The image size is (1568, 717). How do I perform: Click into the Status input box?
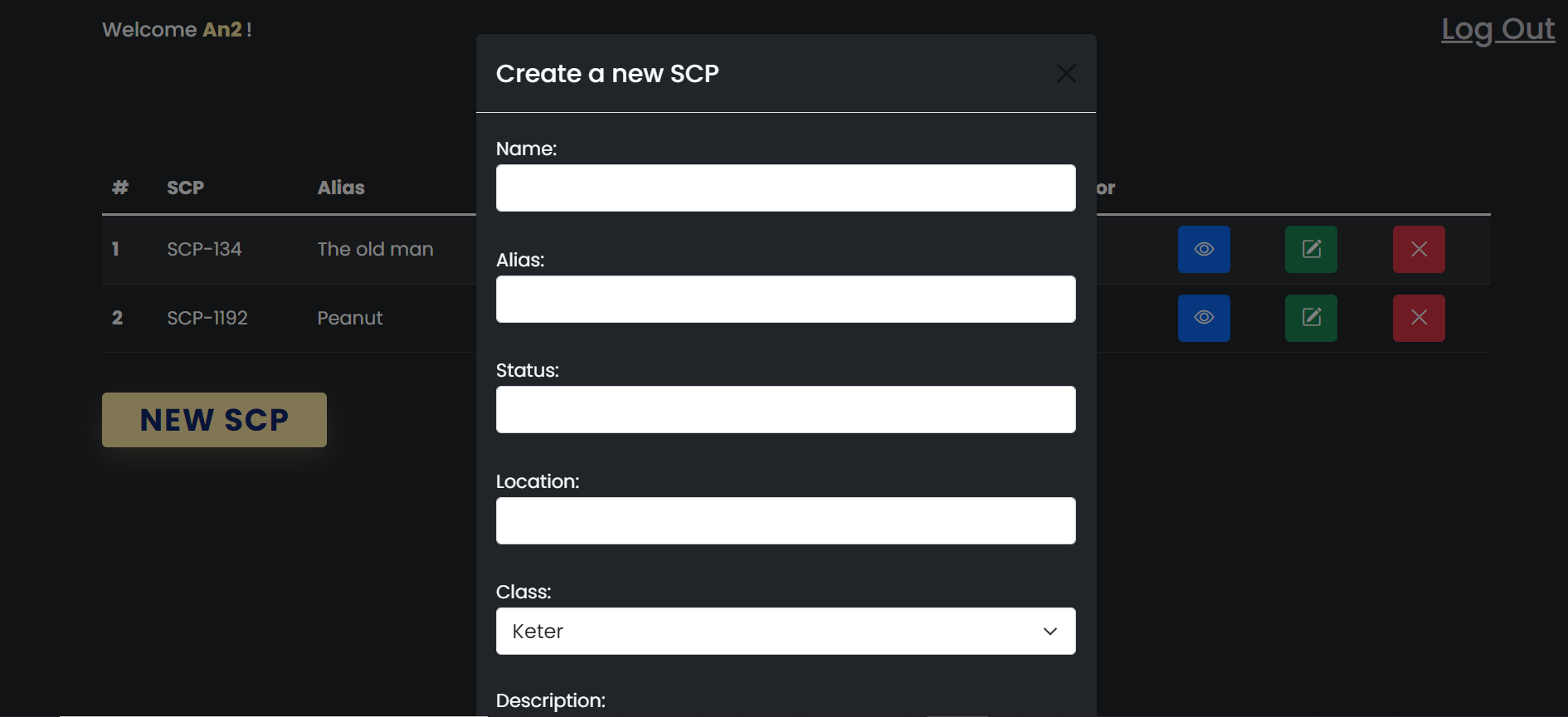[x=786, y=410]
